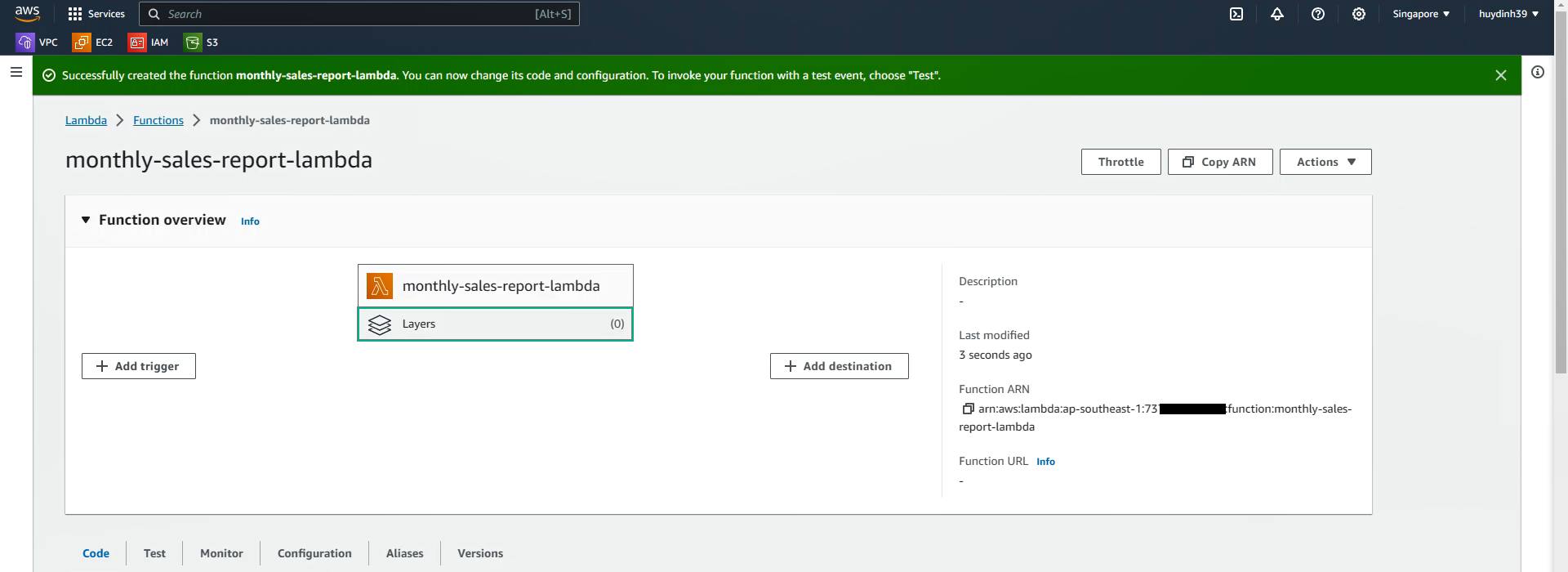The image size is (1568, 572).
Task: Launch the CloudShell terminal icon
Action: pos(1236,14)
